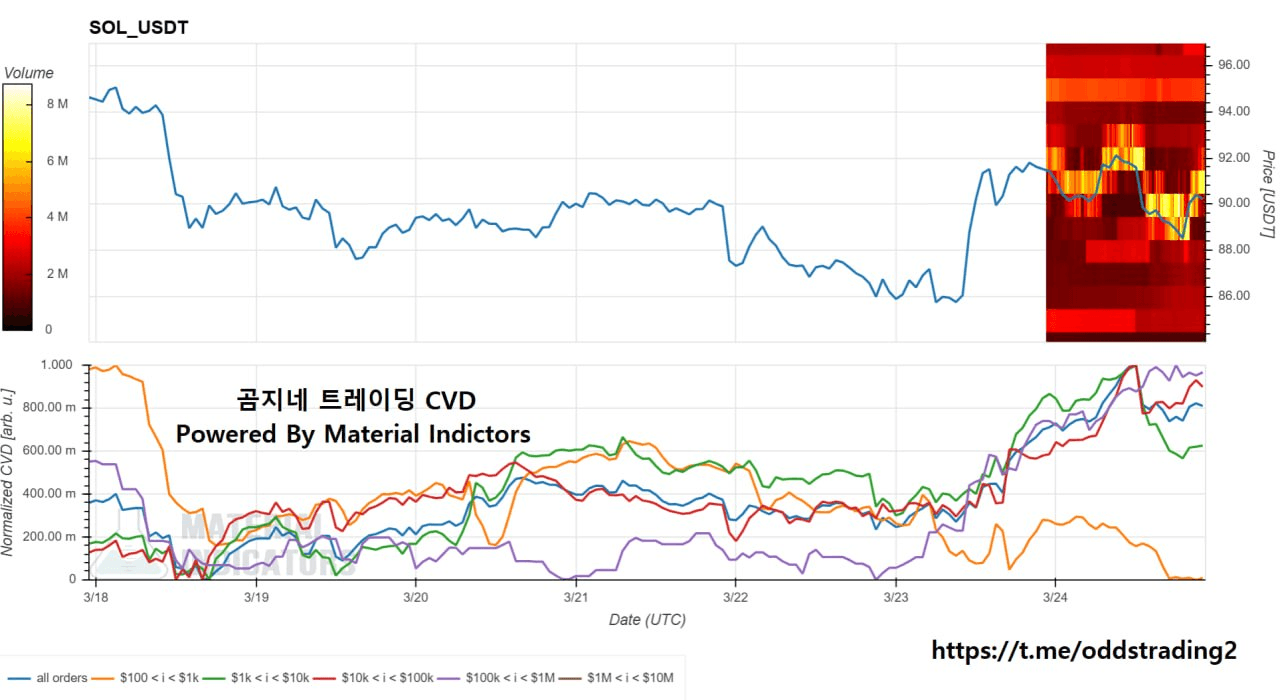Click the 3/21 date axis label

[x=575, y=596]
